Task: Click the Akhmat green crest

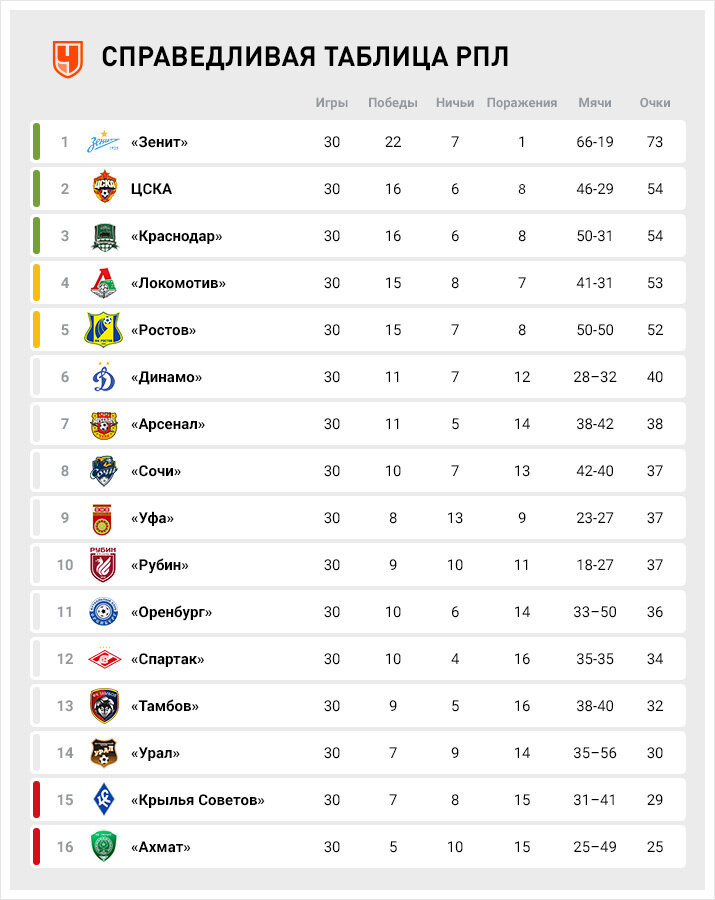Action: click(x=104, y=846)
